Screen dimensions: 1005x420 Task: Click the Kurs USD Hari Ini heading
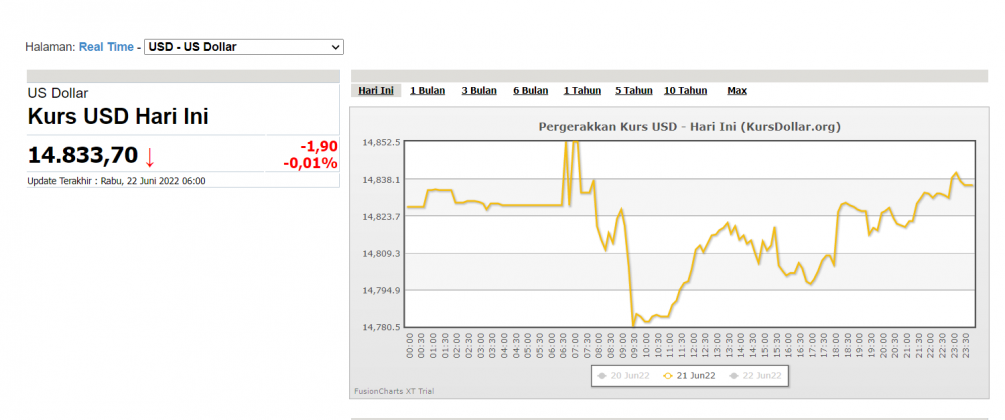coord(118,116)
